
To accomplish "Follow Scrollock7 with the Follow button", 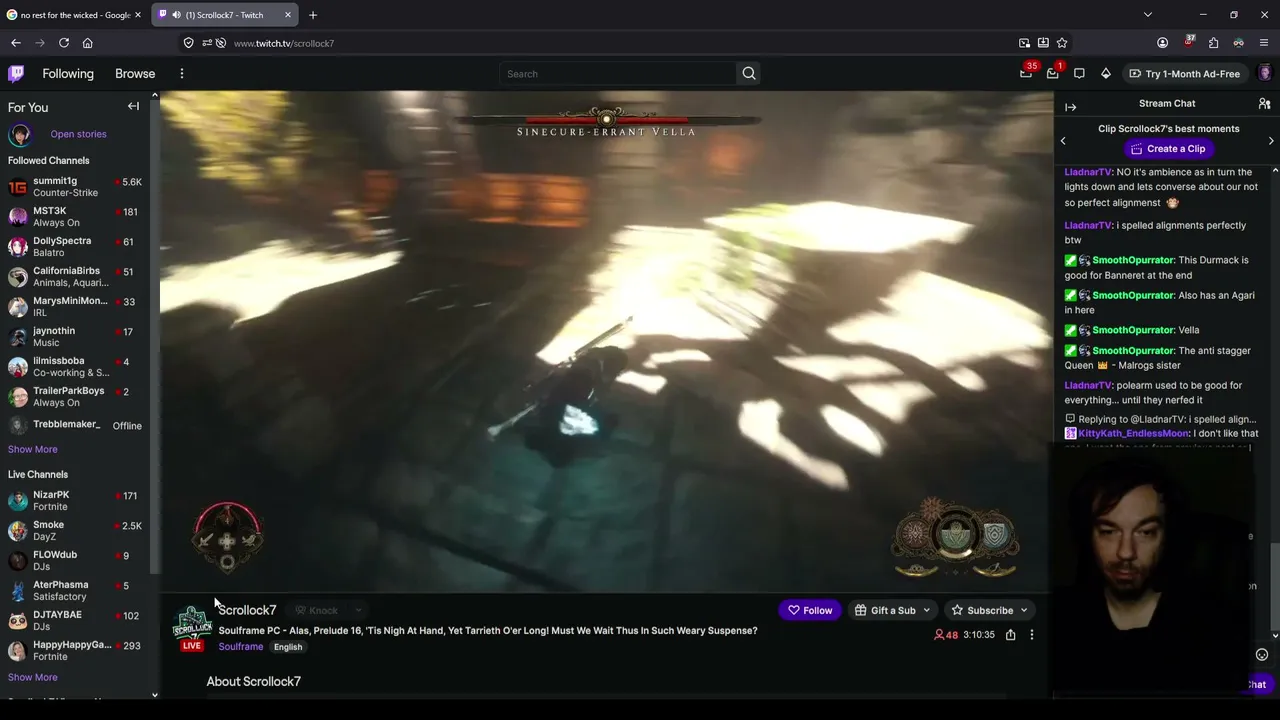I will [809, 610].
